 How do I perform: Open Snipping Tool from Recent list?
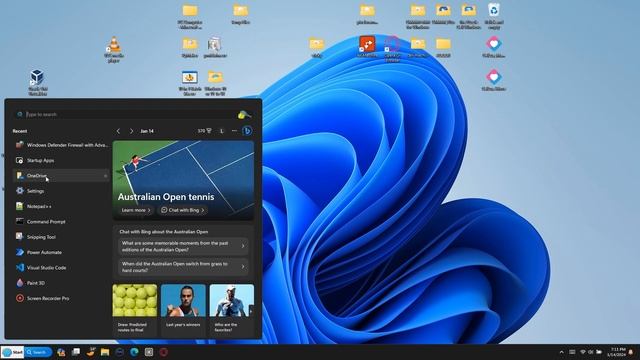pos(61,237)
